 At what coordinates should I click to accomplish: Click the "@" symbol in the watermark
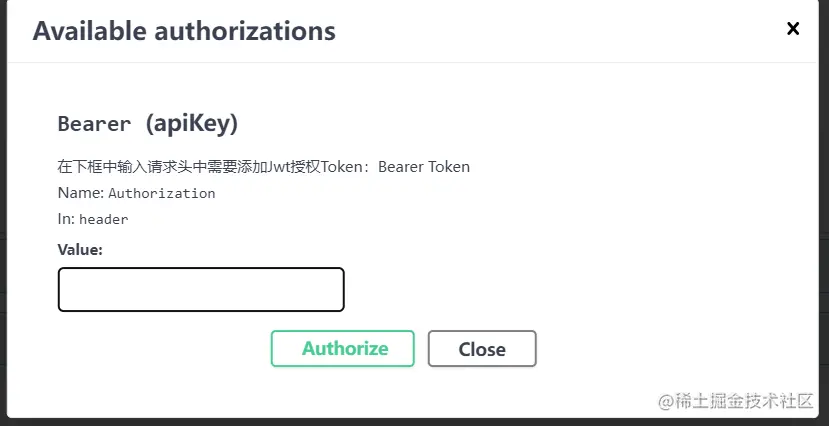(x=665, y=401)
